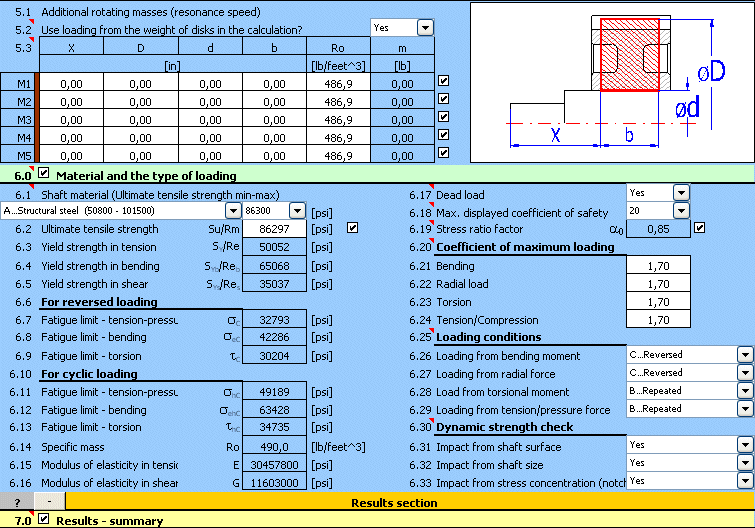This screenshot has width=755, height=528.
Task: Toggle the M5 row checkbox
Action: (x=443, y=153)
